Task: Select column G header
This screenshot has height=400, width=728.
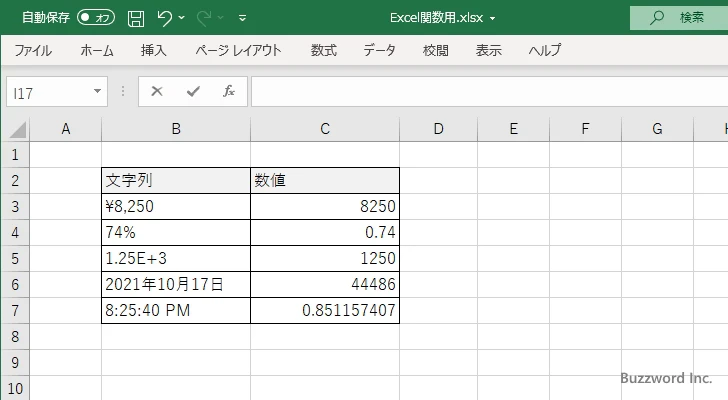Action: coord(657,129)
